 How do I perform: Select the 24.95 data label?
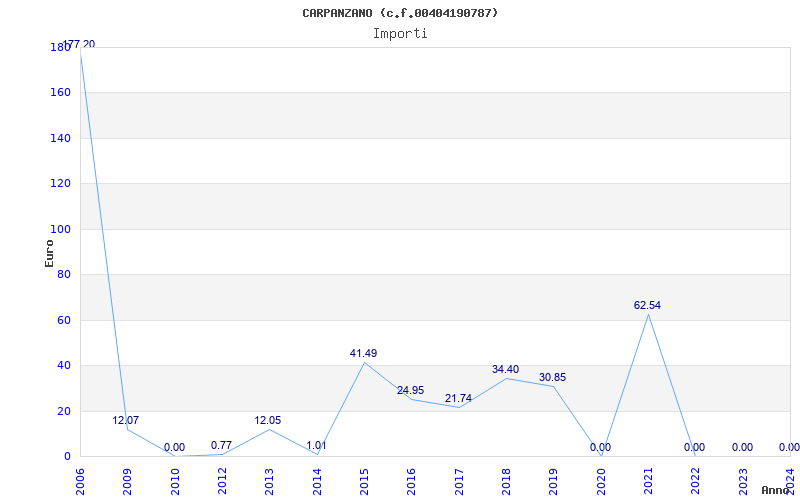click(x=410, y=390)
